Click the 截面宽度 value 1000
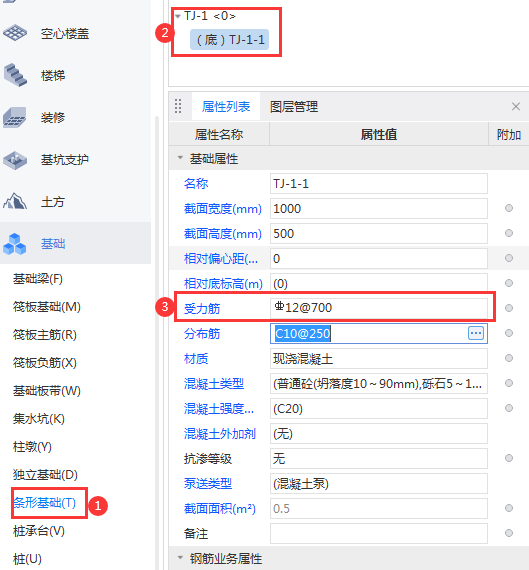The width and height of the screenshot is (529, 570). (x=378, y=209)
